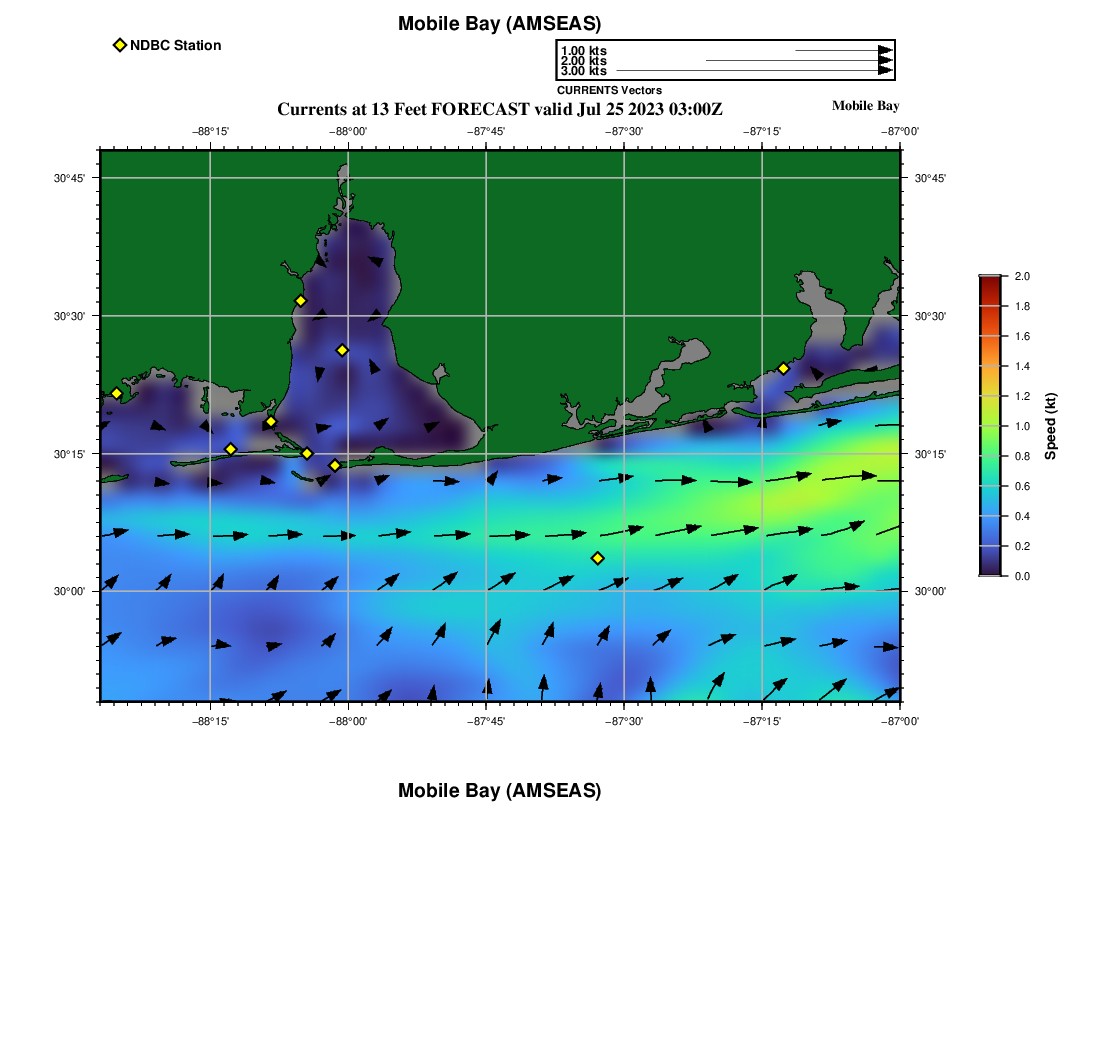The height and width of the screenshot is (1050, 1100).
Task: Click the bottom Mobile Bay (AMSEAS) heading
Action: click(499, 791)
